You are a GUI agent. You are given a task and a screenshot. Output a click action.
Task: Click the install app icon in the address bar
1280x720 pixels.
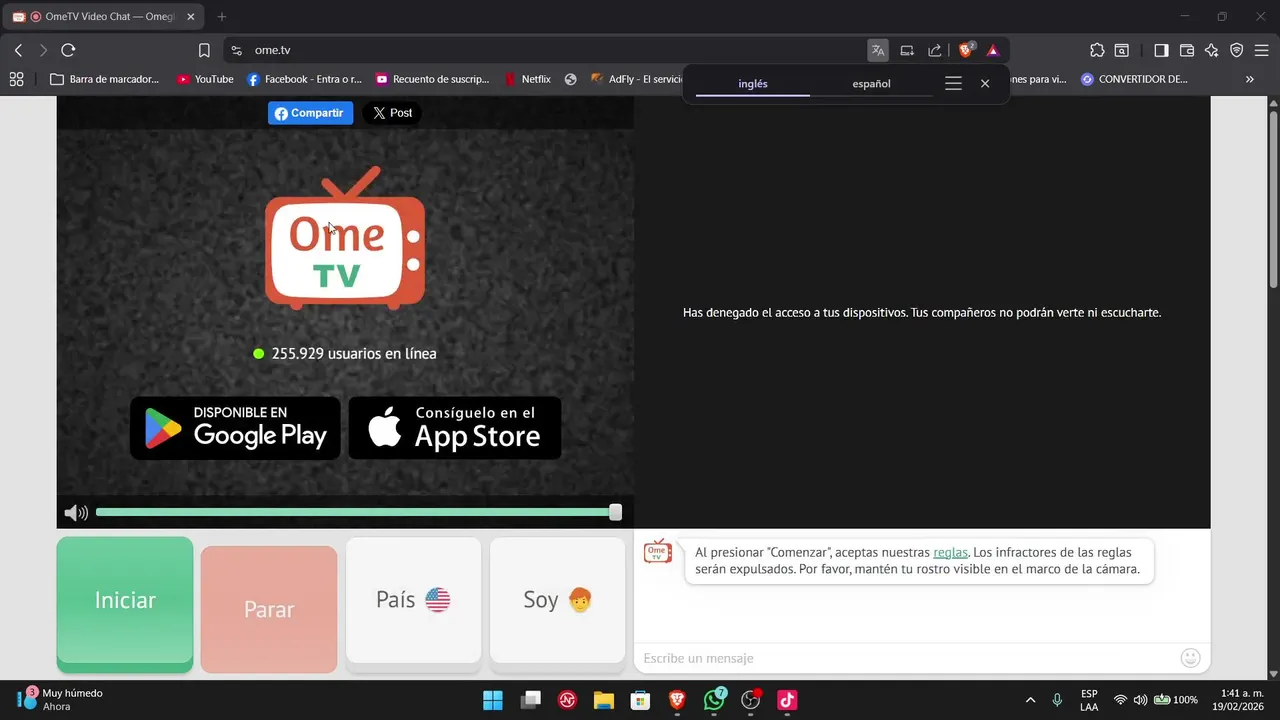click(907, 50)
